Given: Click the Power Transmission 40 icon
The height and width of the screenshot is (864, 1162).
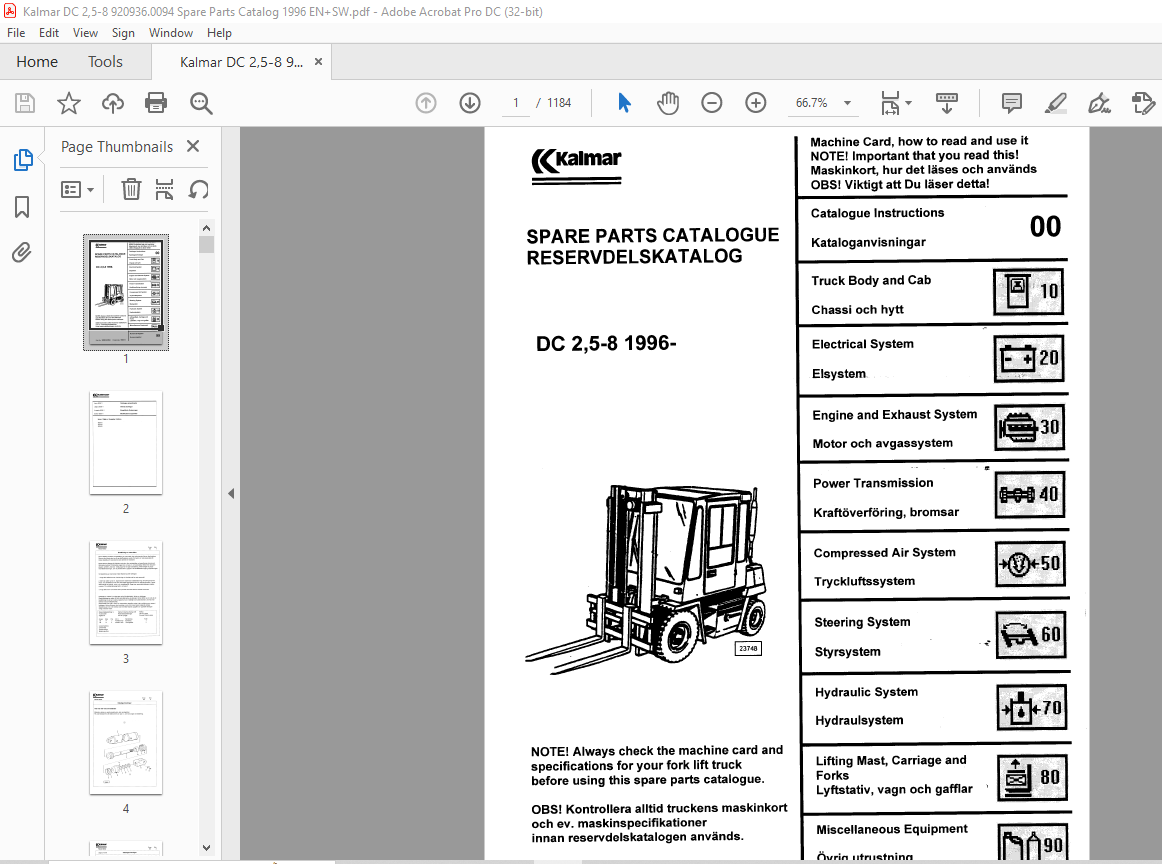Looking at the screenshot, I should click(x=1030, y=494).
